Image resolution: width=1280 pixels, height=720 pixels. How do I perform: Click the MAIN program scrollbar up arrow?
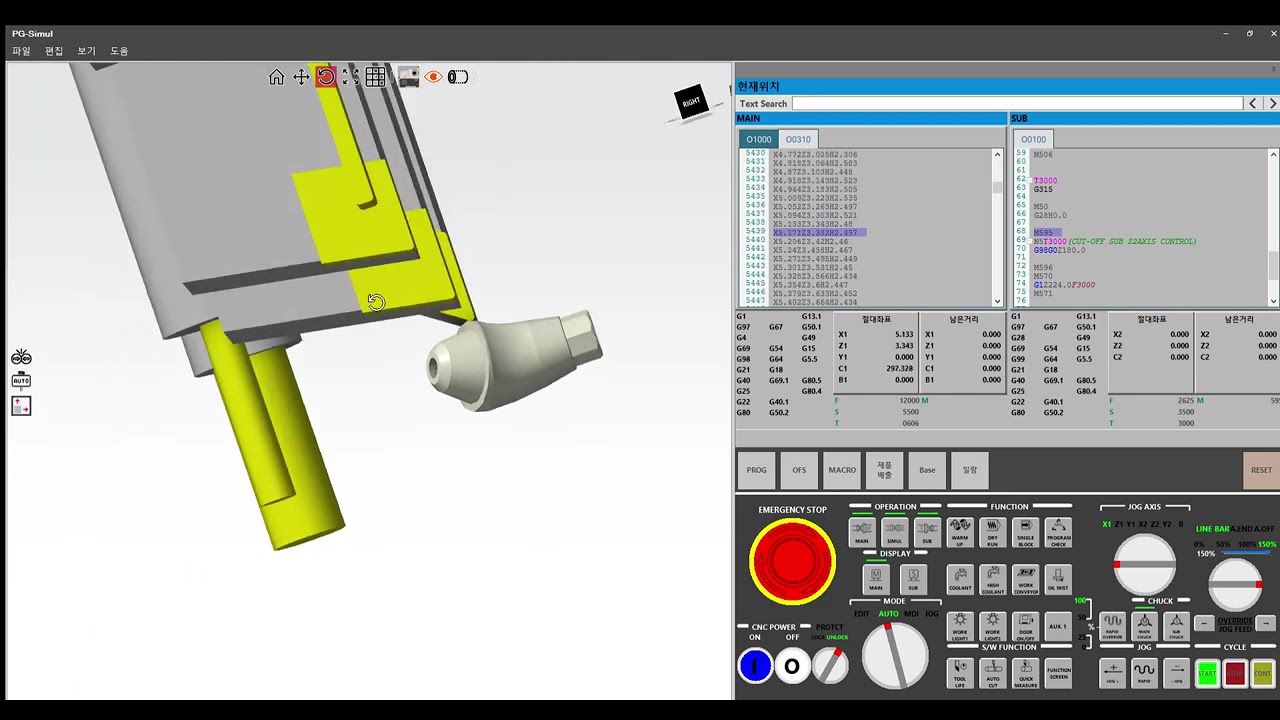(997, 154)
